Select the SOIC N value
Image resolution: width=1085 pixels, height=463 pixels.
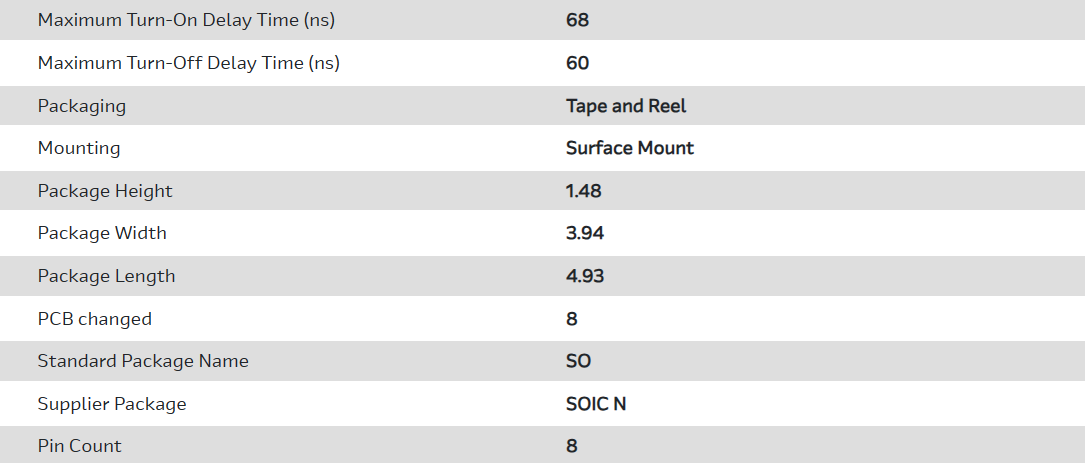pyautogui.click(x=596, y=404)
